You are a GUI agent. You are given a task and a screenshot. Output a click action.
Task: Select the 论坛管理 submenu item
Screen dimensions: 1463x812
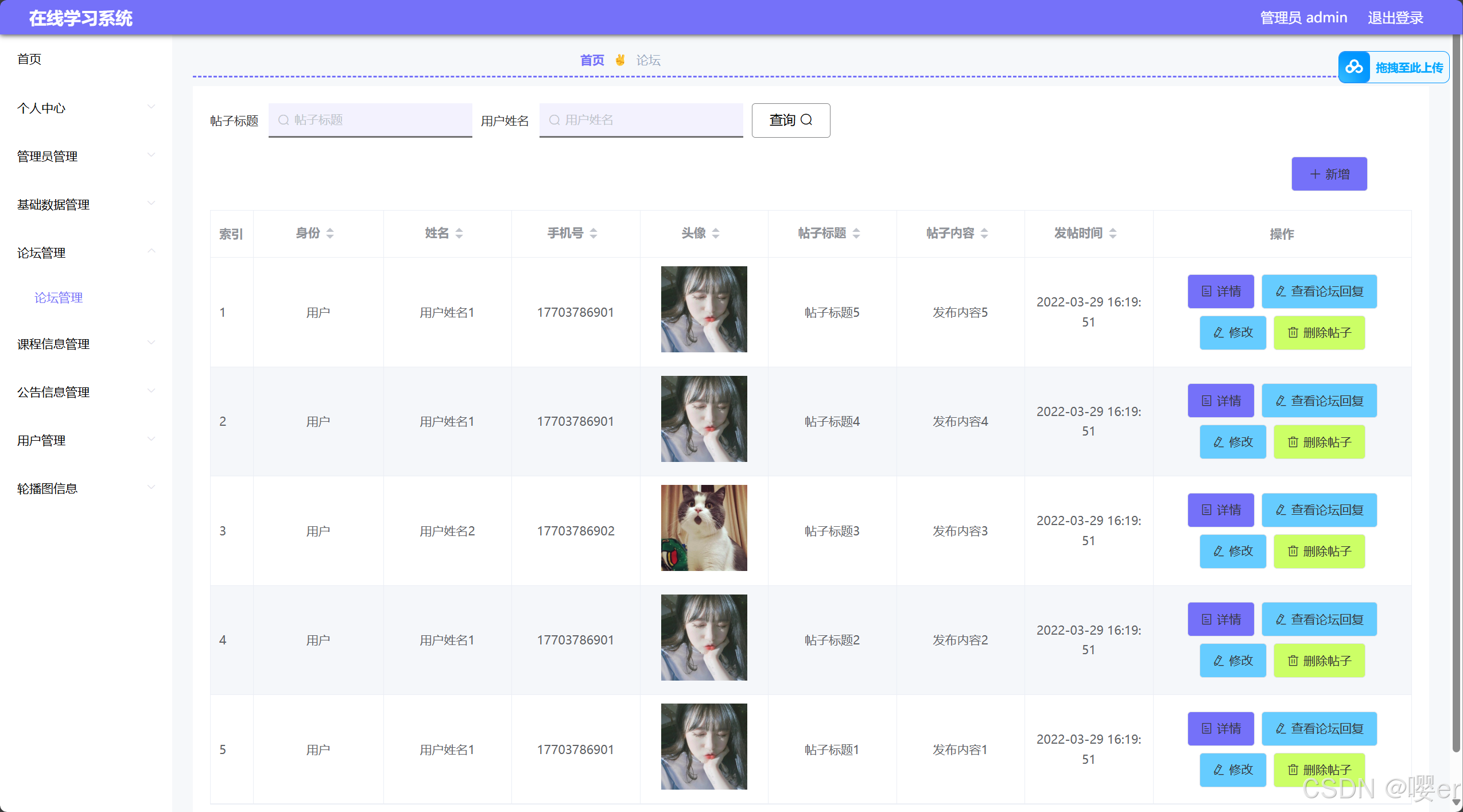[x=59, y=297]
